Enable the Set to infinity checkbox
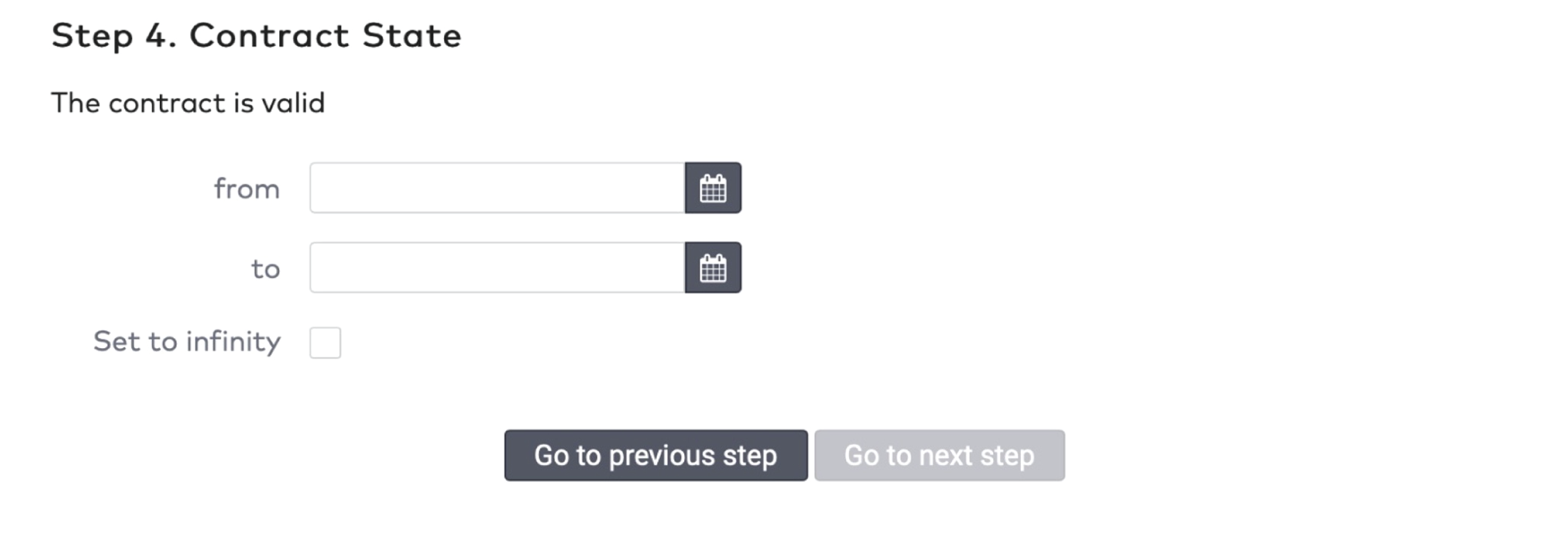 pyautogui.click(x=325, y=343)
